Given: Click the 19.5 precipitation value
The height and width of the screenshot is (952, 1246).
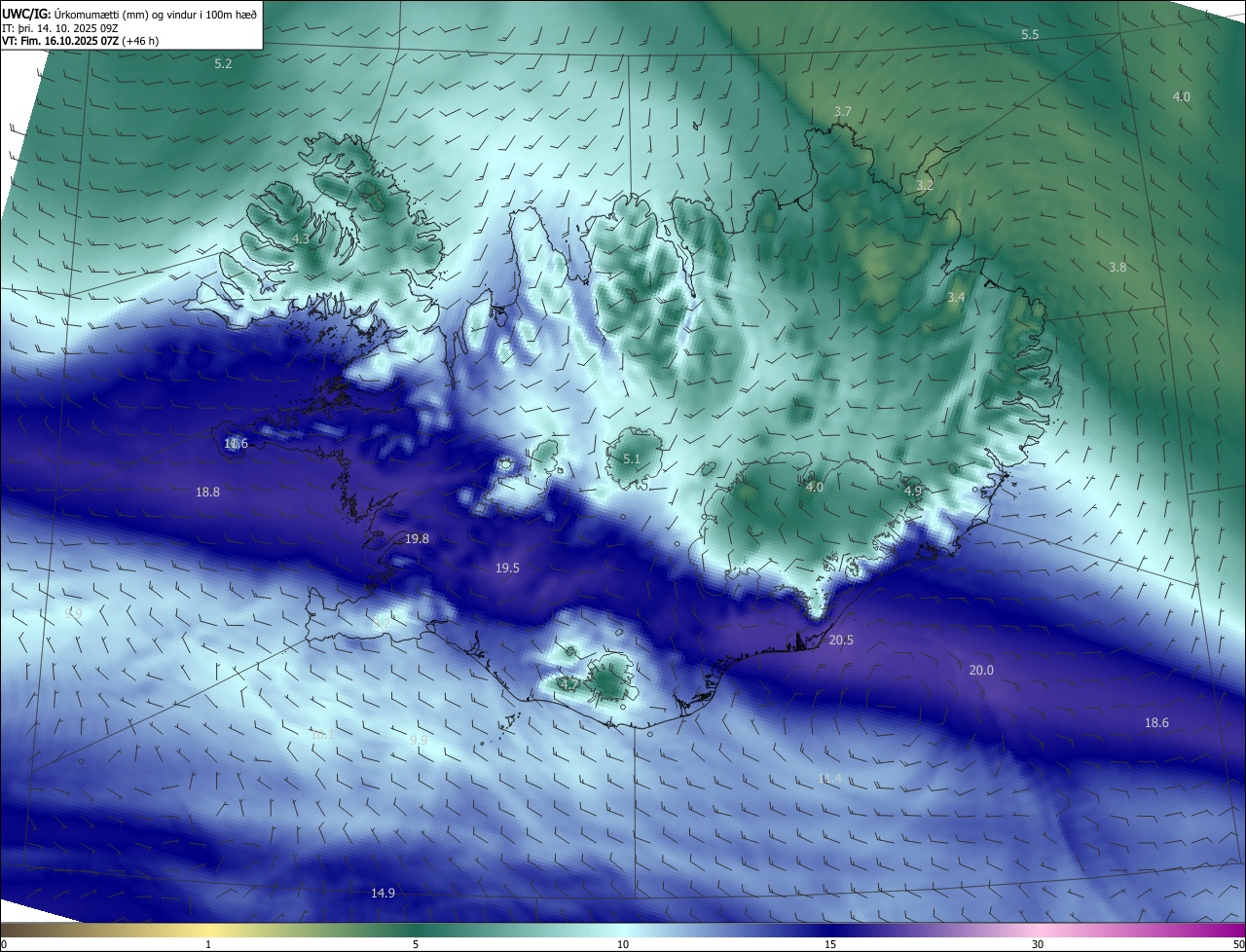Looking at the screenshot, I should point(507,568).
